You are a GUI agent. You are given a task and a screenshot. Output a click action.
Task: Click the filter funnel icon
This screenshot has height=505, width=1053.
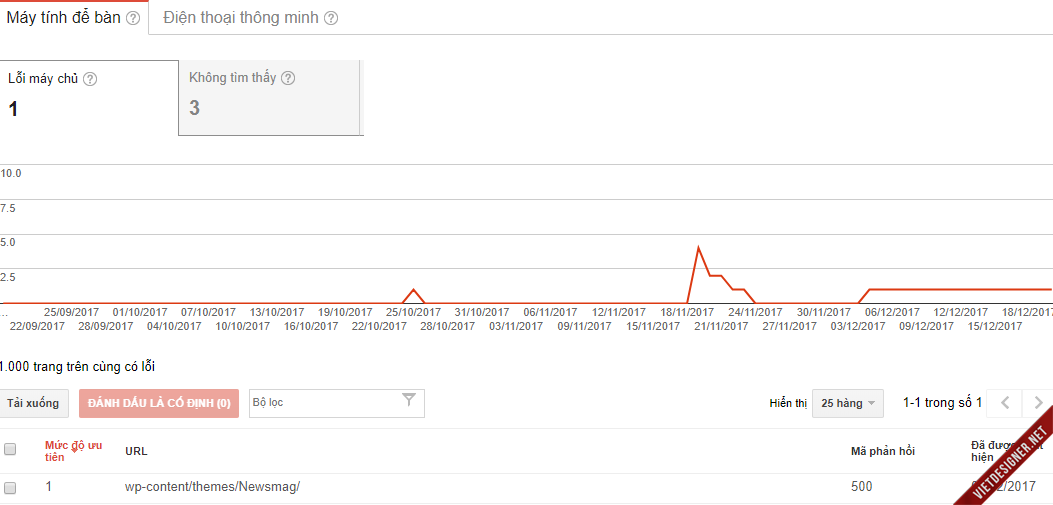click(408, 401)
